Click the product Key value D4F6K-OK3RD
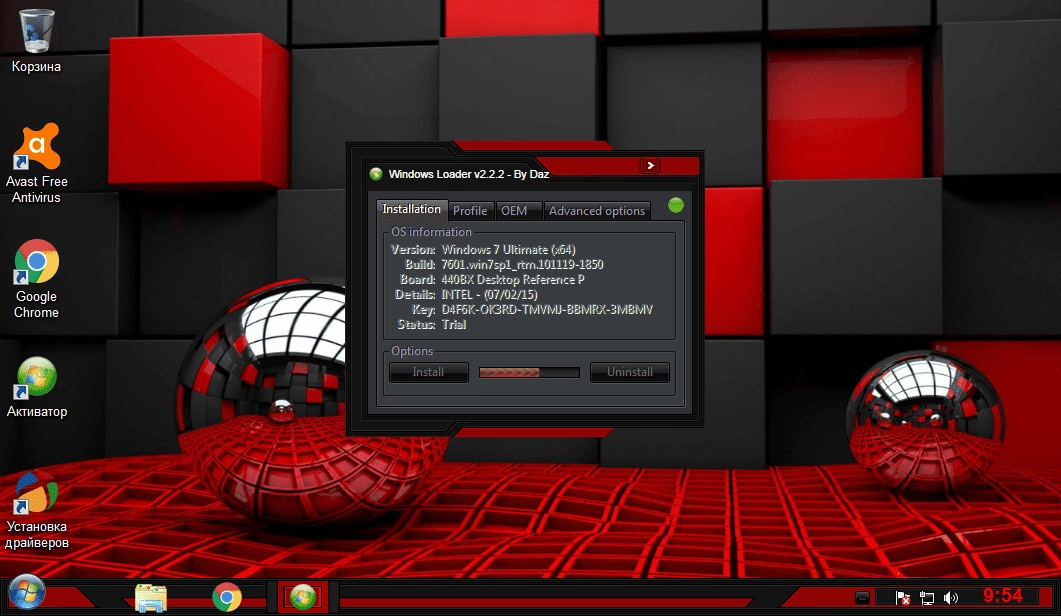Viewport: 1061px width, 616px height. tap(547, 309)
